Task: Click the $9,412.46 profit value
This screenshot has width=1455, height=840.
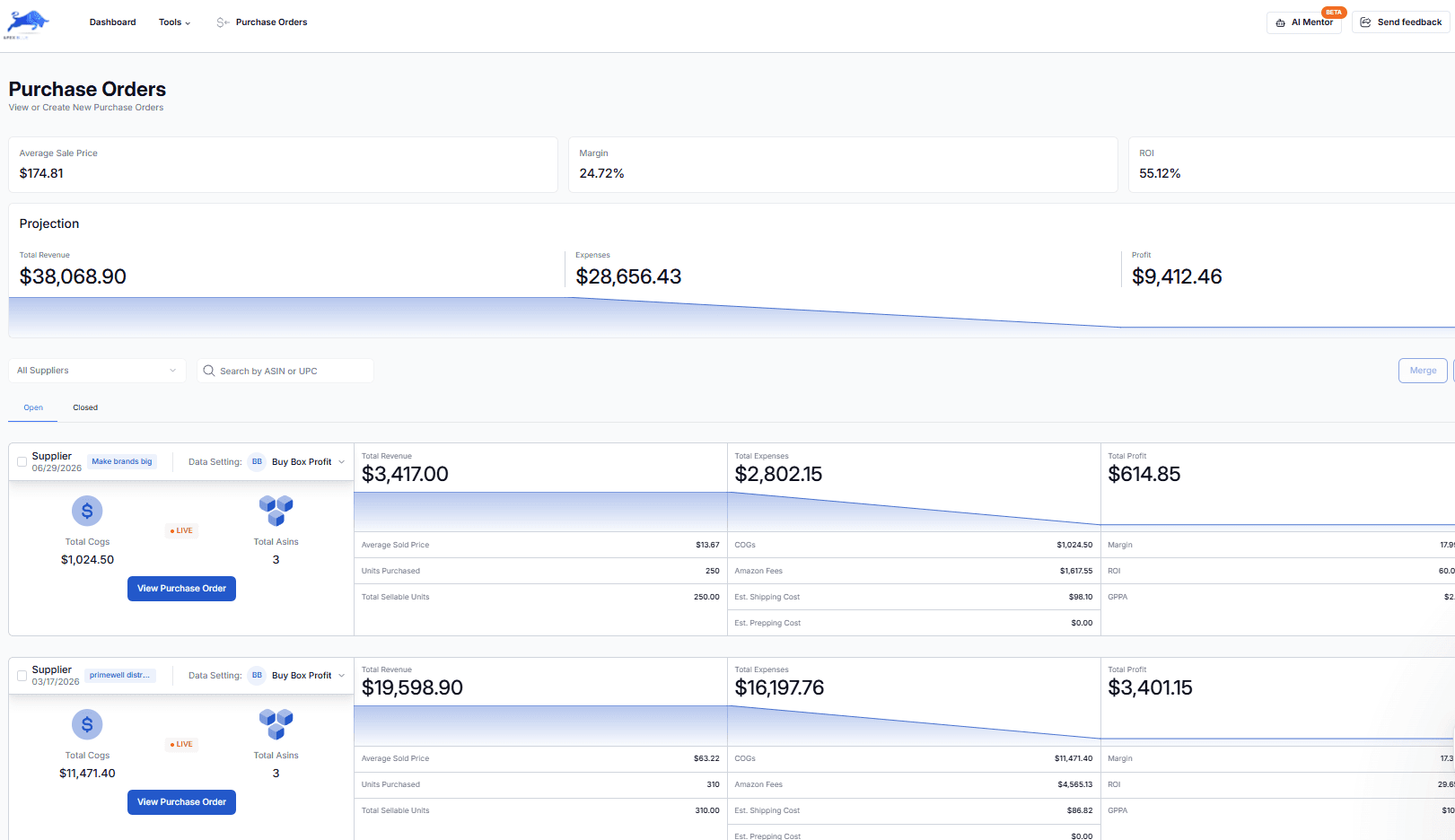Action: [x=1177, y=276]
